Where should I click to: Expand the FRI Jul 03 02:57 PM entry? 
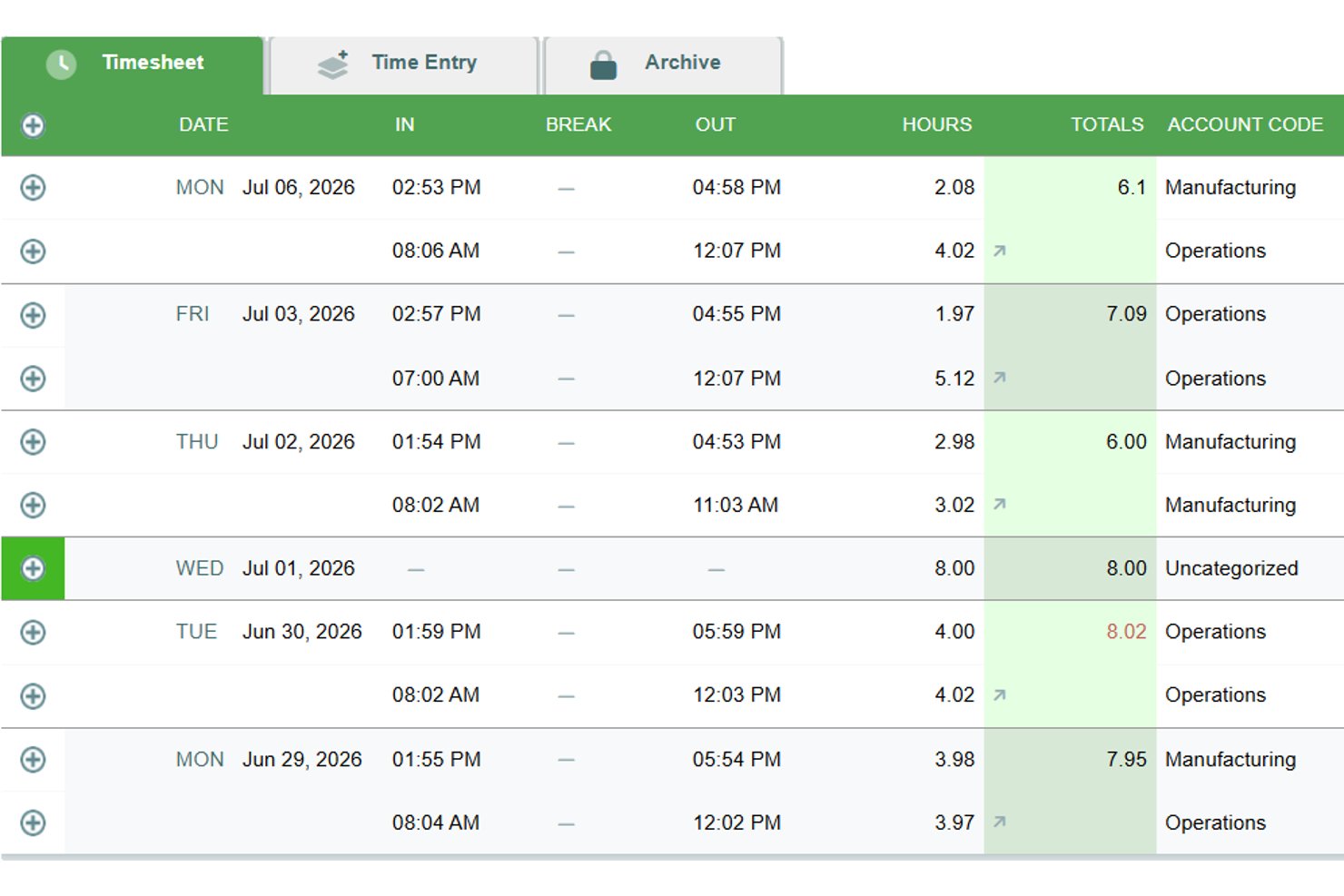tap(33, 315)
